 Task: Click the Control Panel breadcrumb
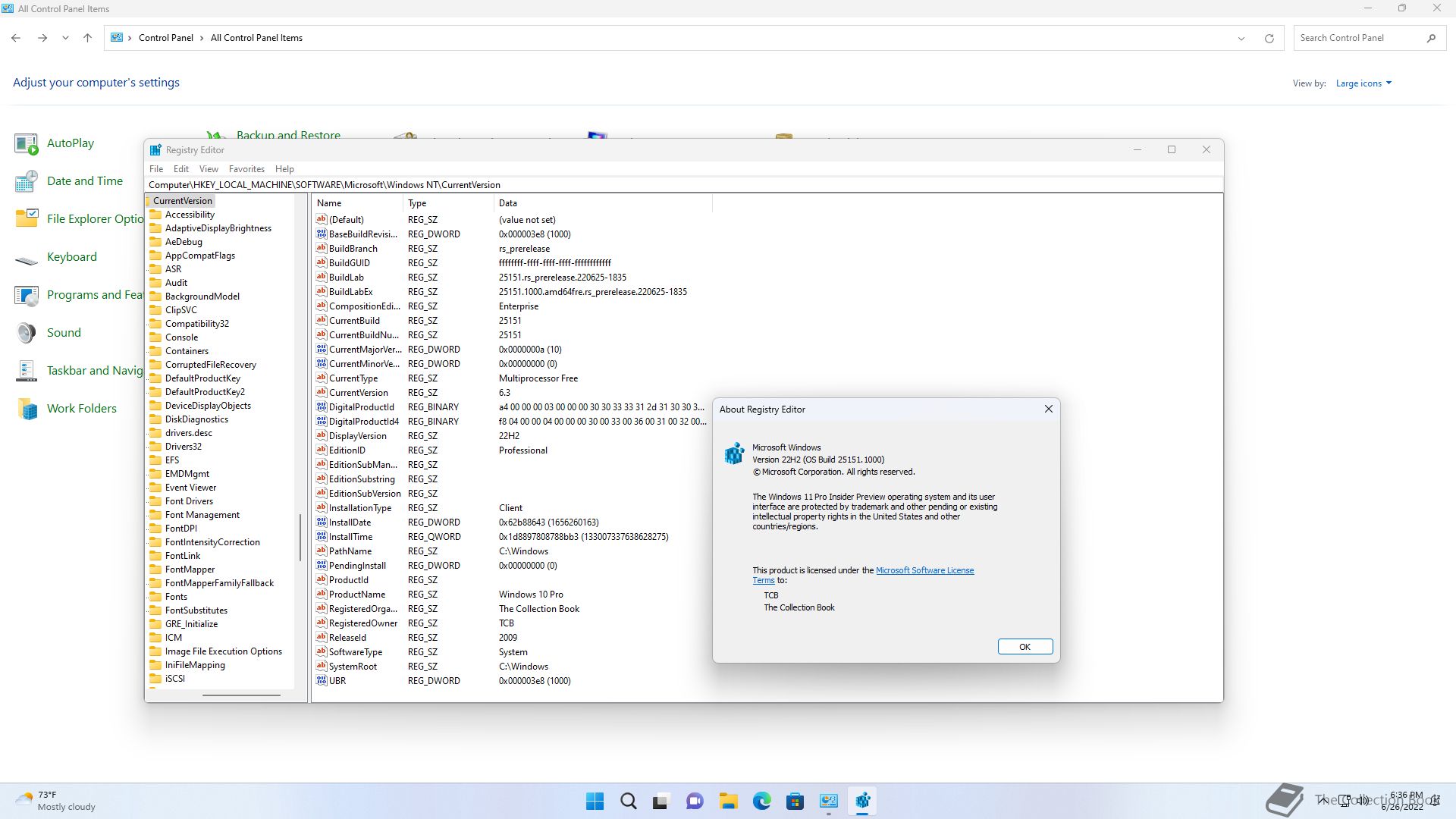pos(165,38)
